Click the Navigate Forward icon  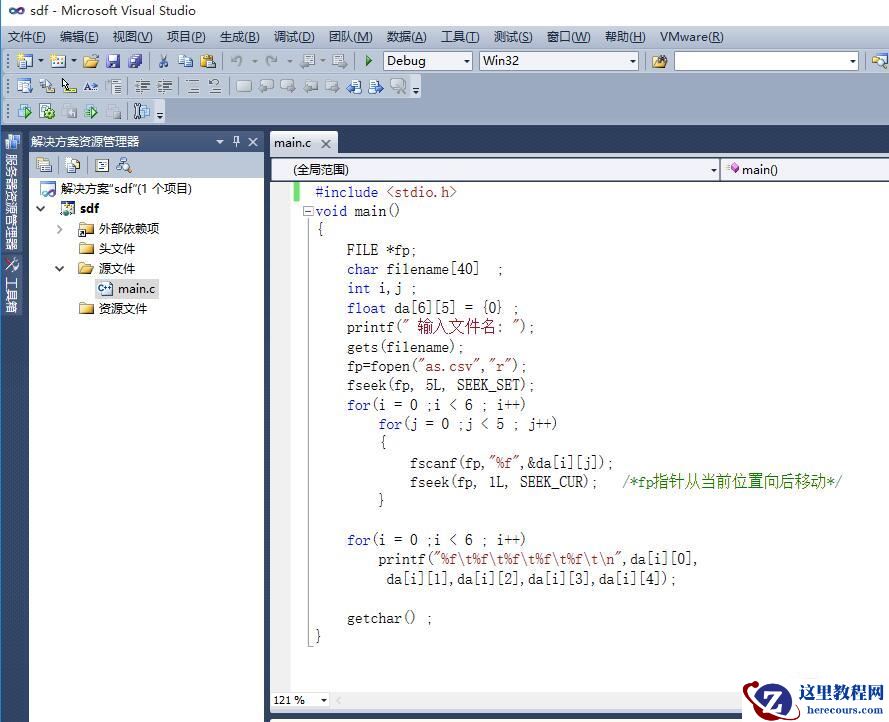click(340, 61)
